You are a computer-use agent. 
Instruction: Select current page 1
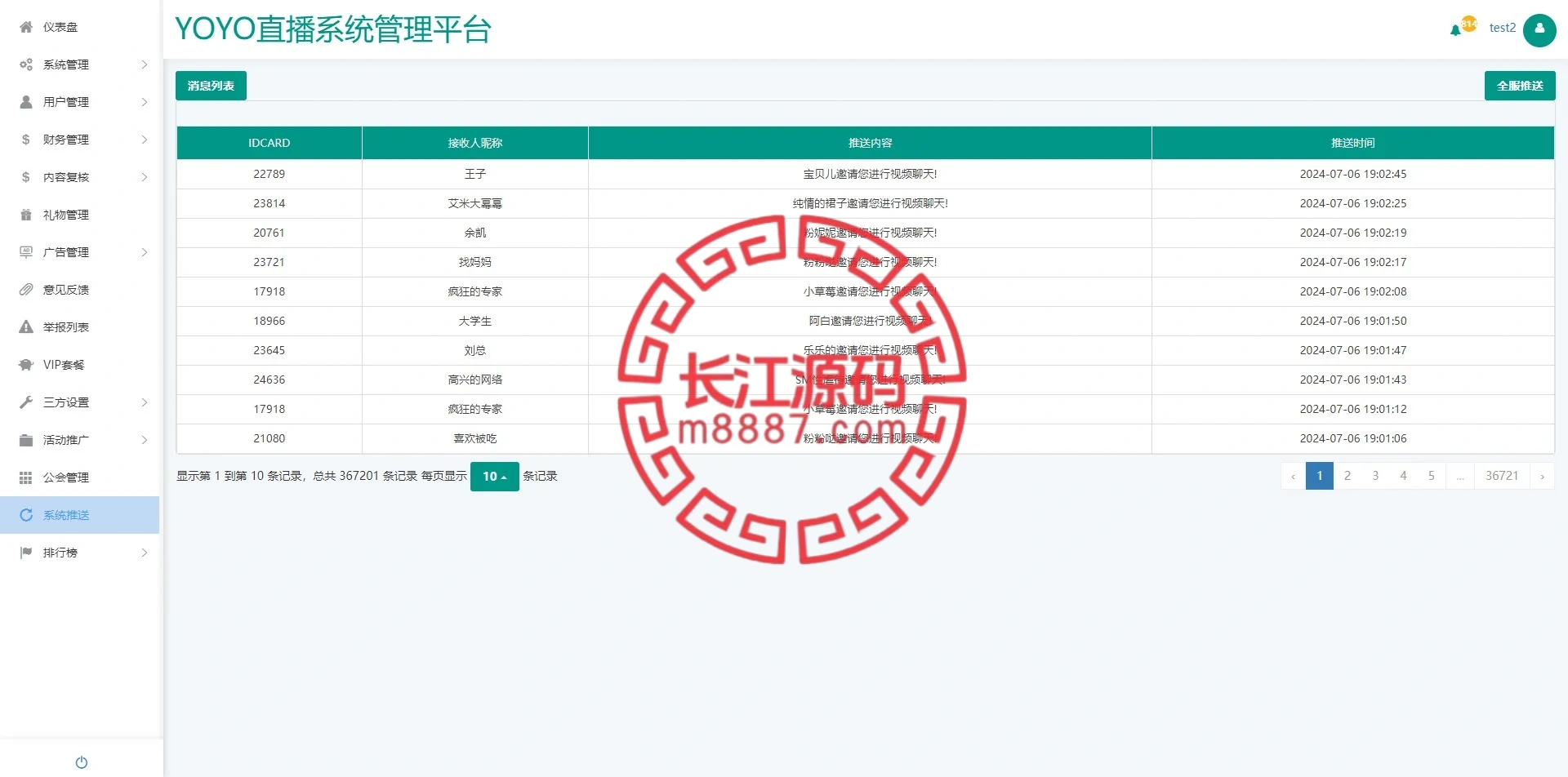pos(1320,476)
